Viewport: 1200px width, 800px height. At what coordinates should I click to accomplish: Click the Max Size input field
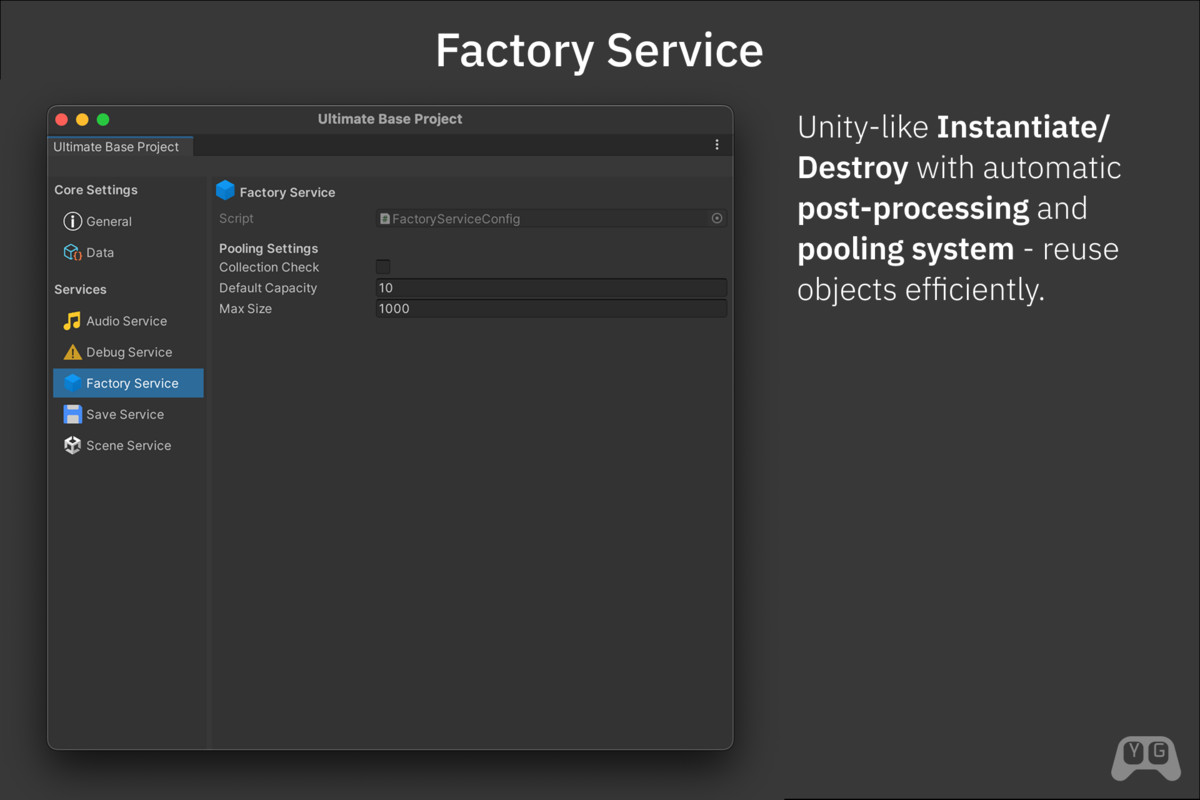(550, 308)
